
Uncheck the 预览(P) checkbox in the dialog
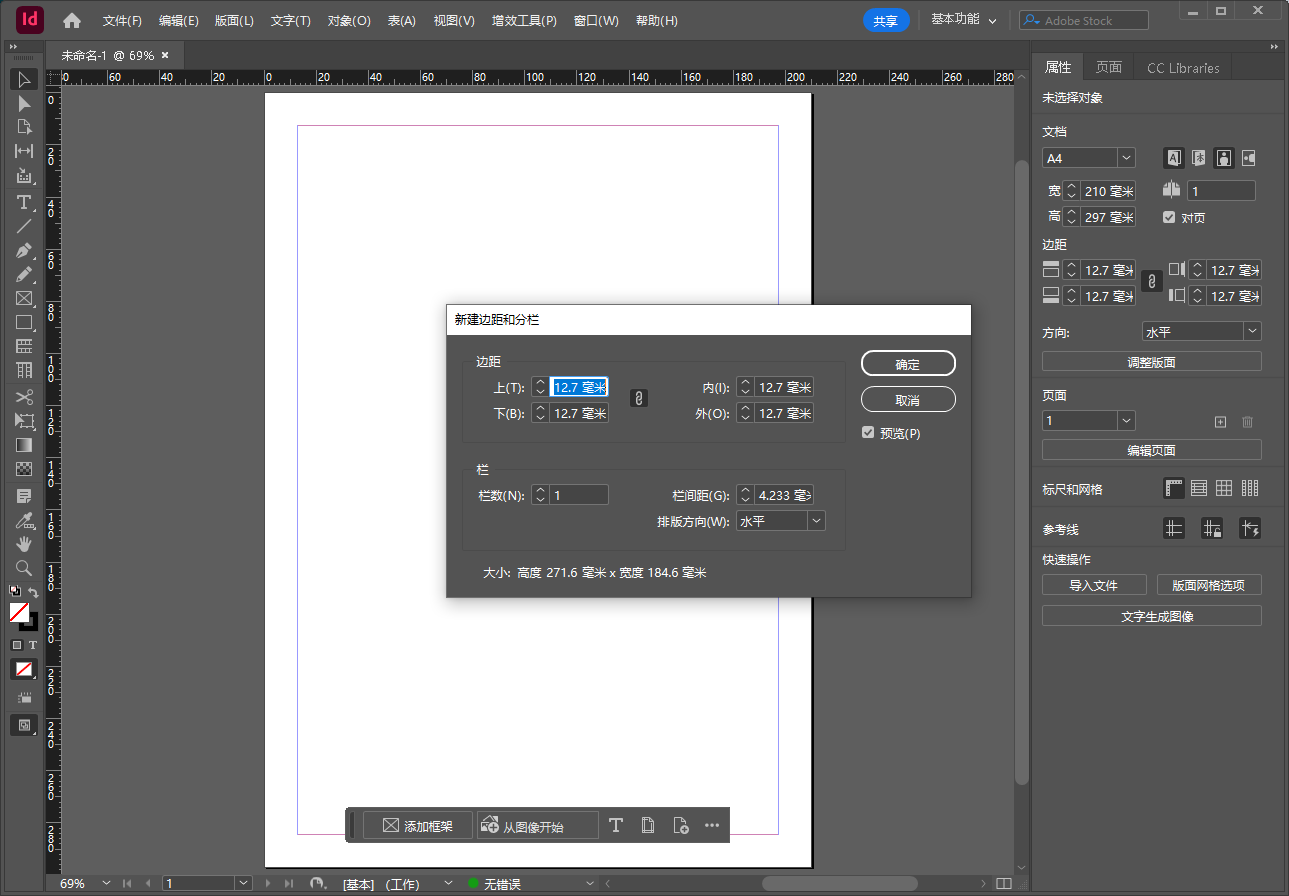(x=868, y=432)
